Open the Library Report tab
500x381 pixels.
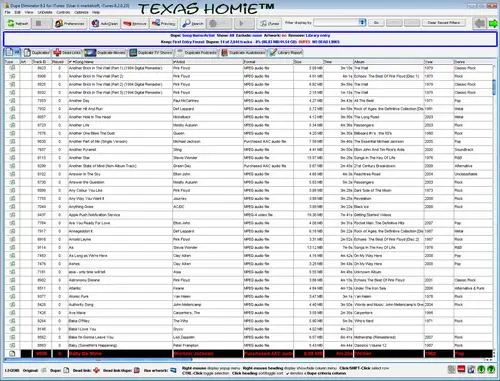[286, 53]
